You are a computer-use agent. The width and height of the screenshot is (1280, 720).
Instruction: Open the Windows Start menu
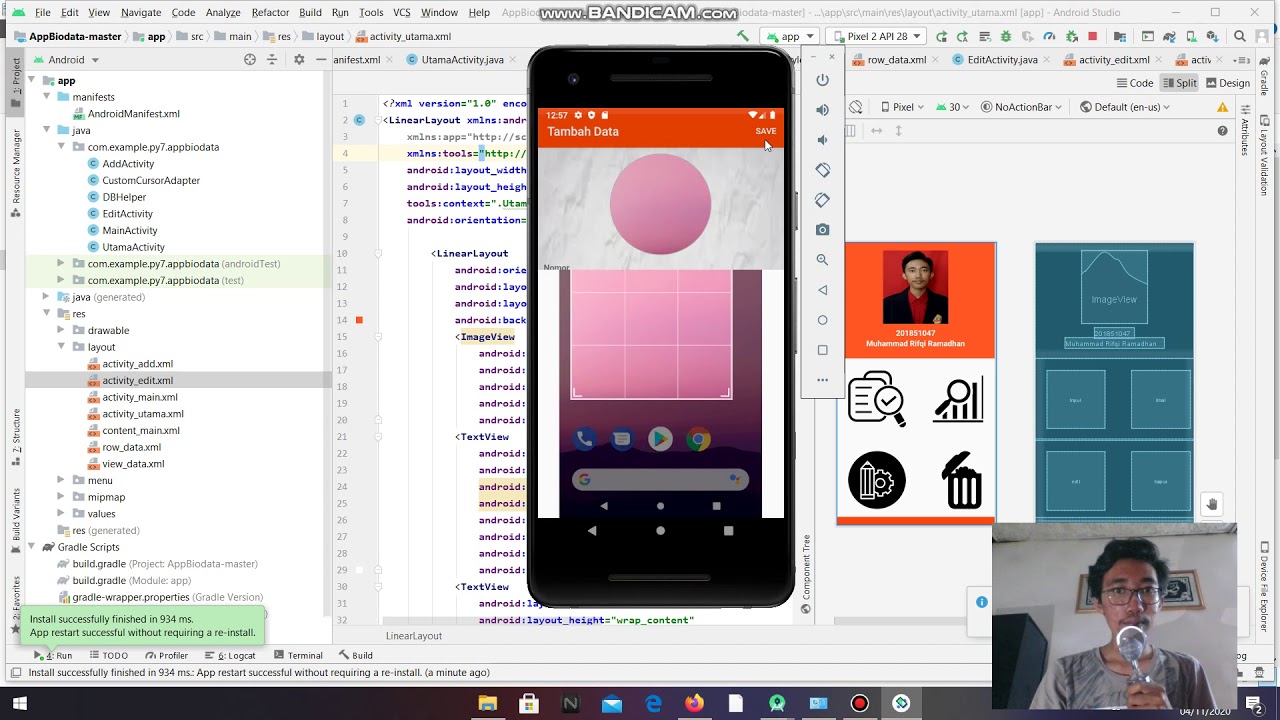19,704
